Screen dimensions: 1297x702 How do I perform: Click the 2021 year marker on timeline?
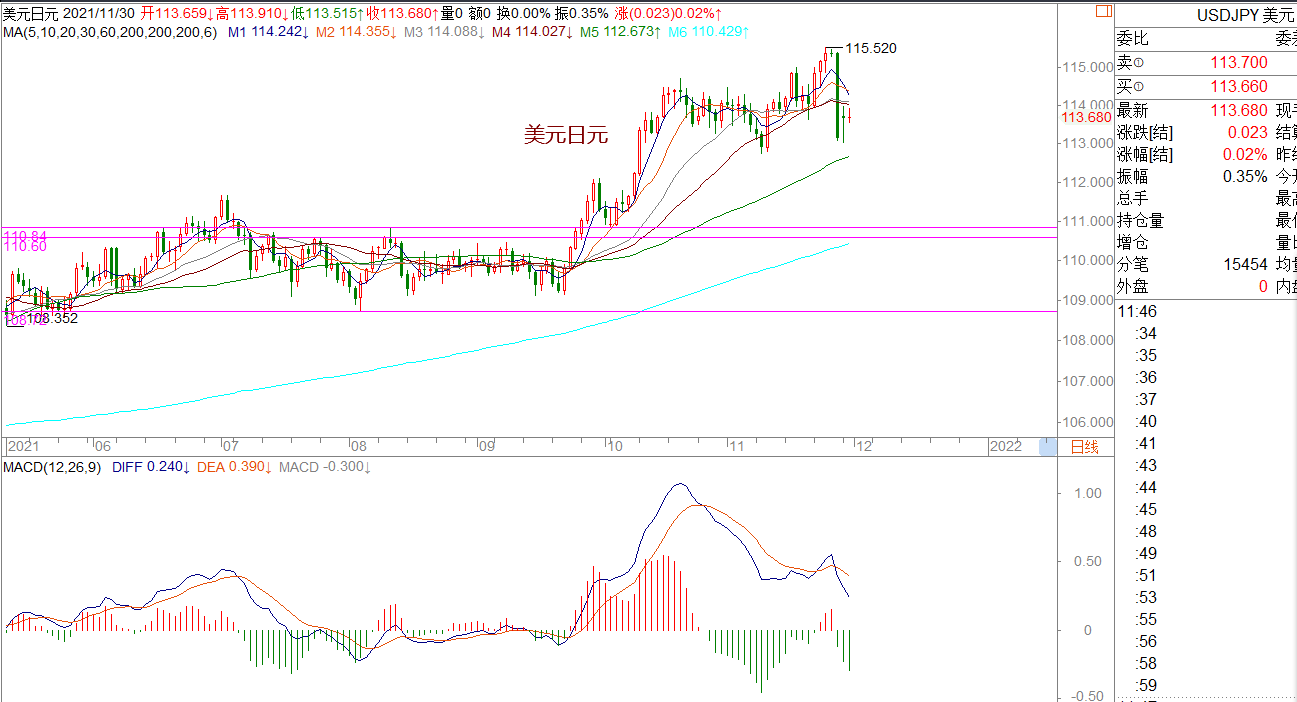pos(25,446)
